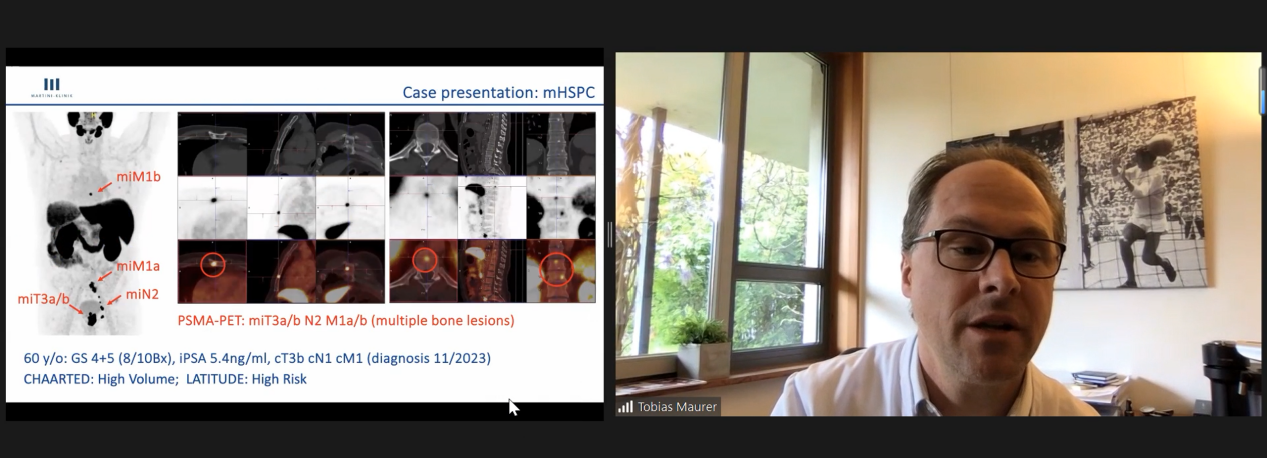Click the Martini-Klinik logo on the slide

coord(51,87)
